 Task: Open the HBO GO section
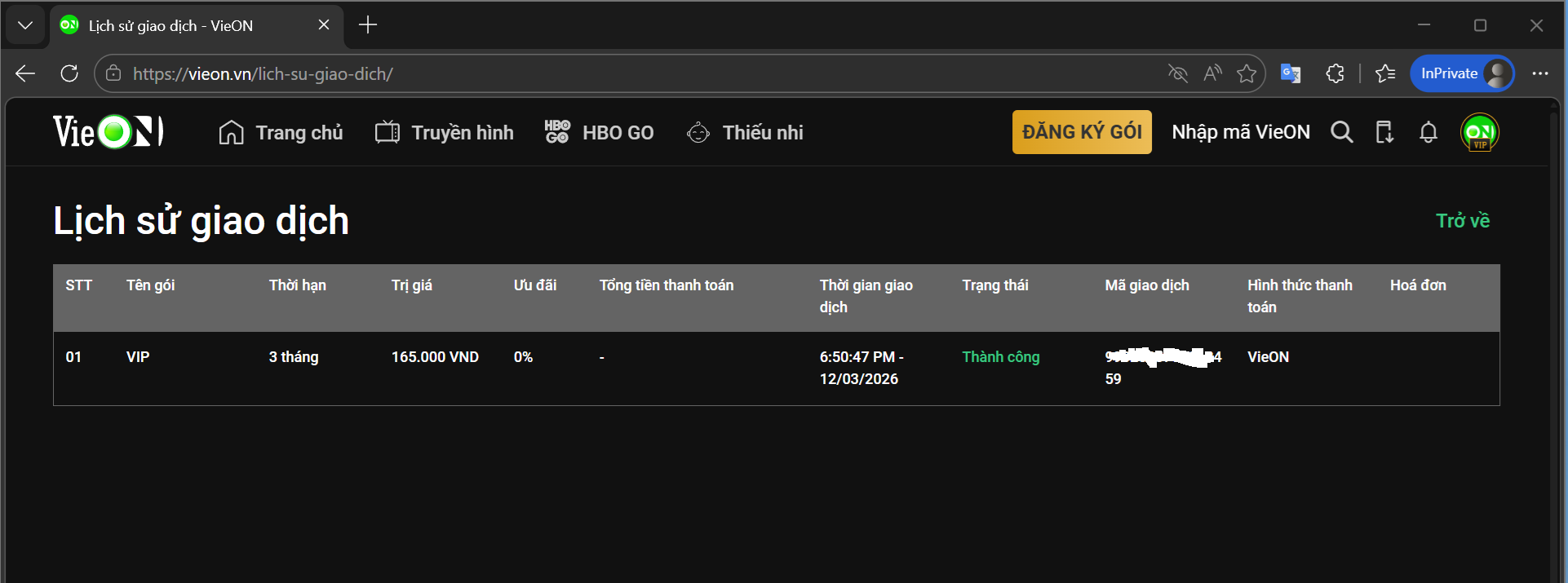pyautogui.click(x=599, y=132)
